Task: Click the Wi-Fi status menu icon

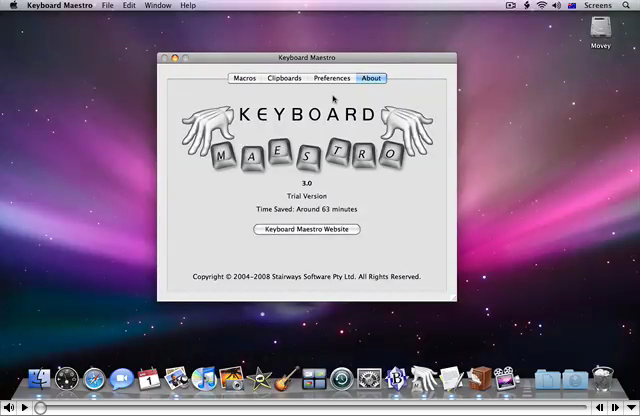Action: click(542, 5)
